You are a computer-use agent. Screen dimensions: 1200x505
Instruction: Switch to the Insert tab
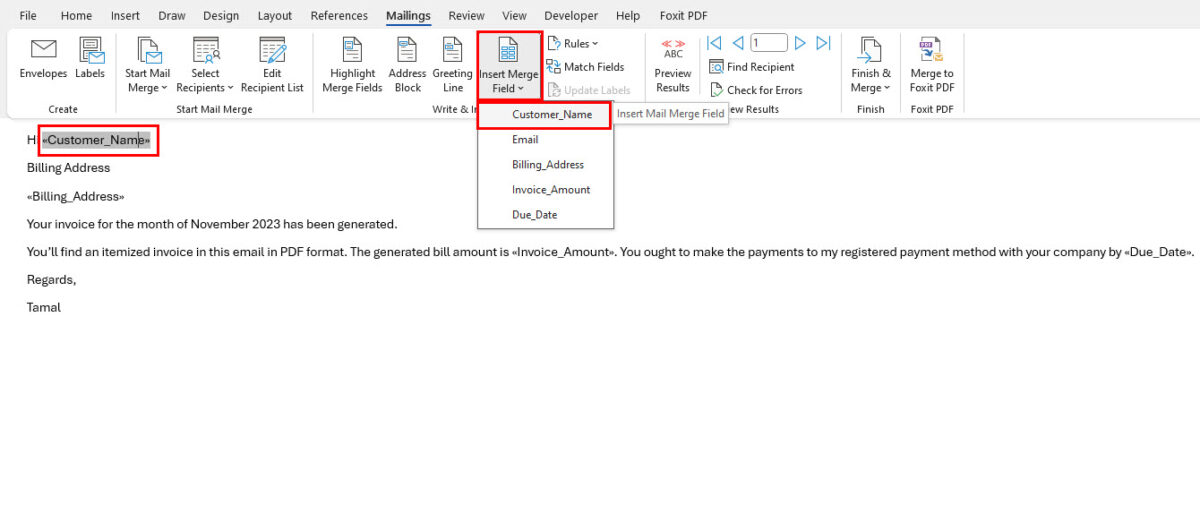125,16
